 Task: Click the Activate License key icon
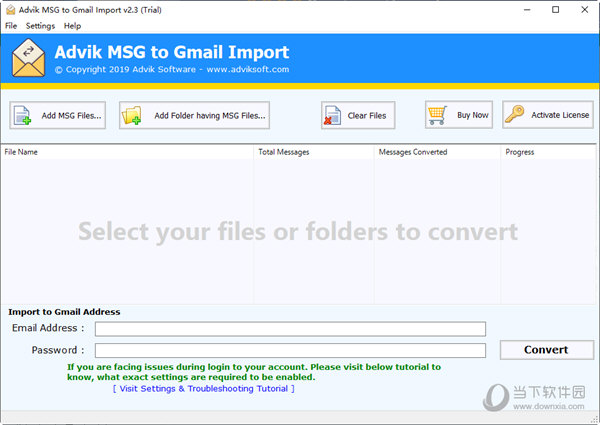[514, 114]
